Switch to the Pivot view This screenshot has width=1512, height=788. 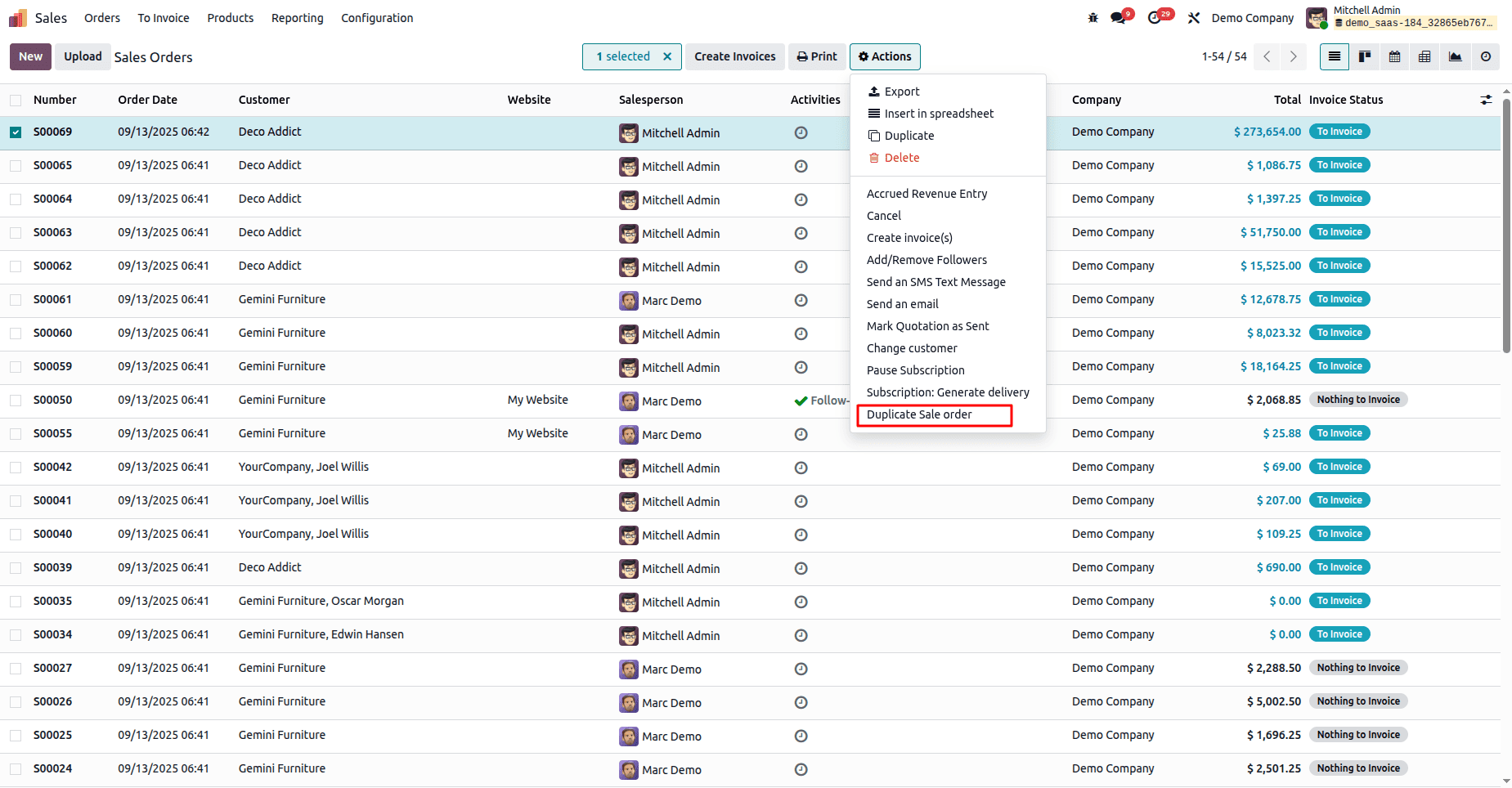1425,56
